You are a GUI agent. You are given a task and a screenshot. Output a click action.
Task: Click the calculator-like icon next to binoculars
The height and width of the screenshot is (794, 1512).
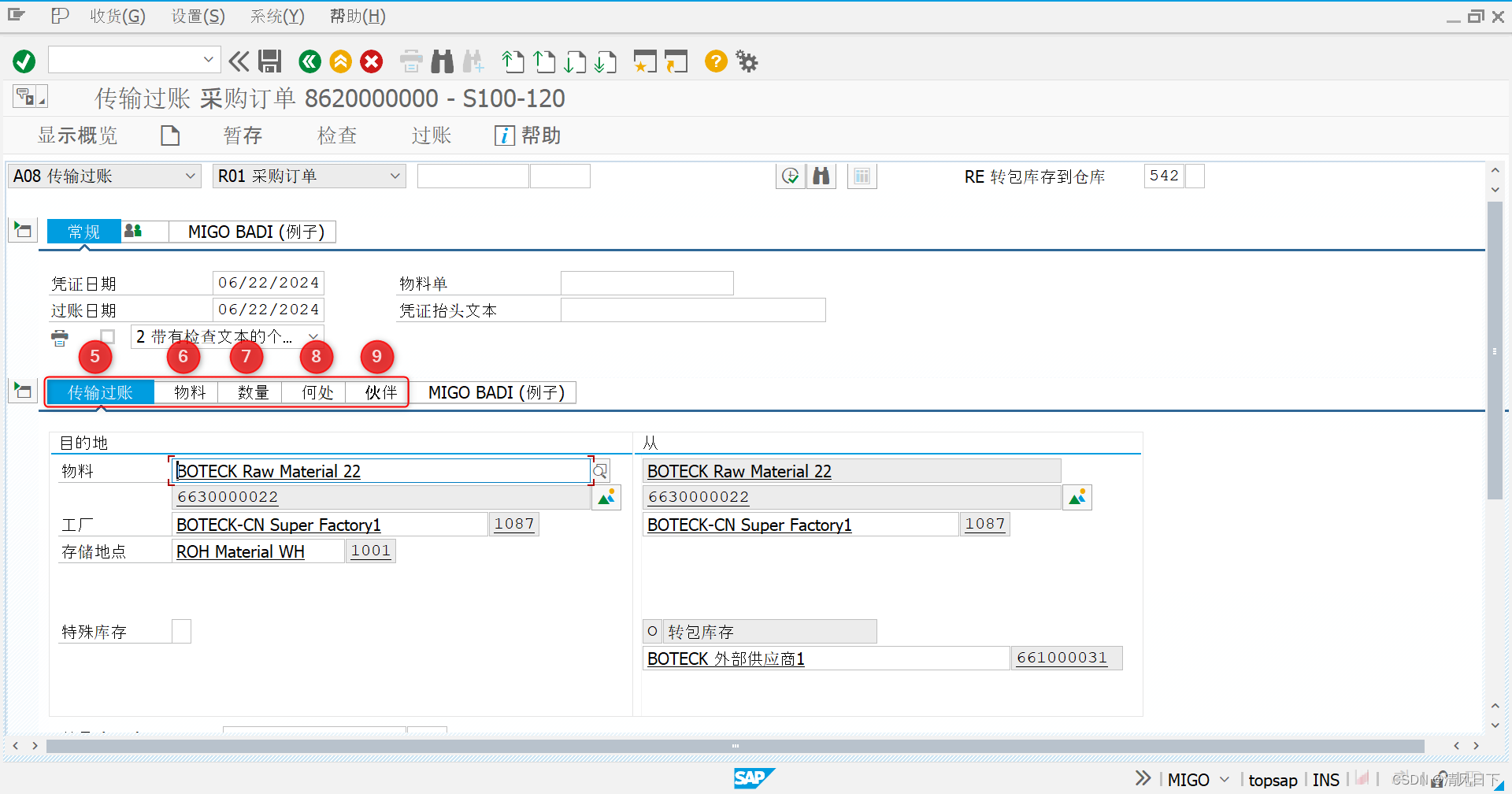tap(862, 176)
